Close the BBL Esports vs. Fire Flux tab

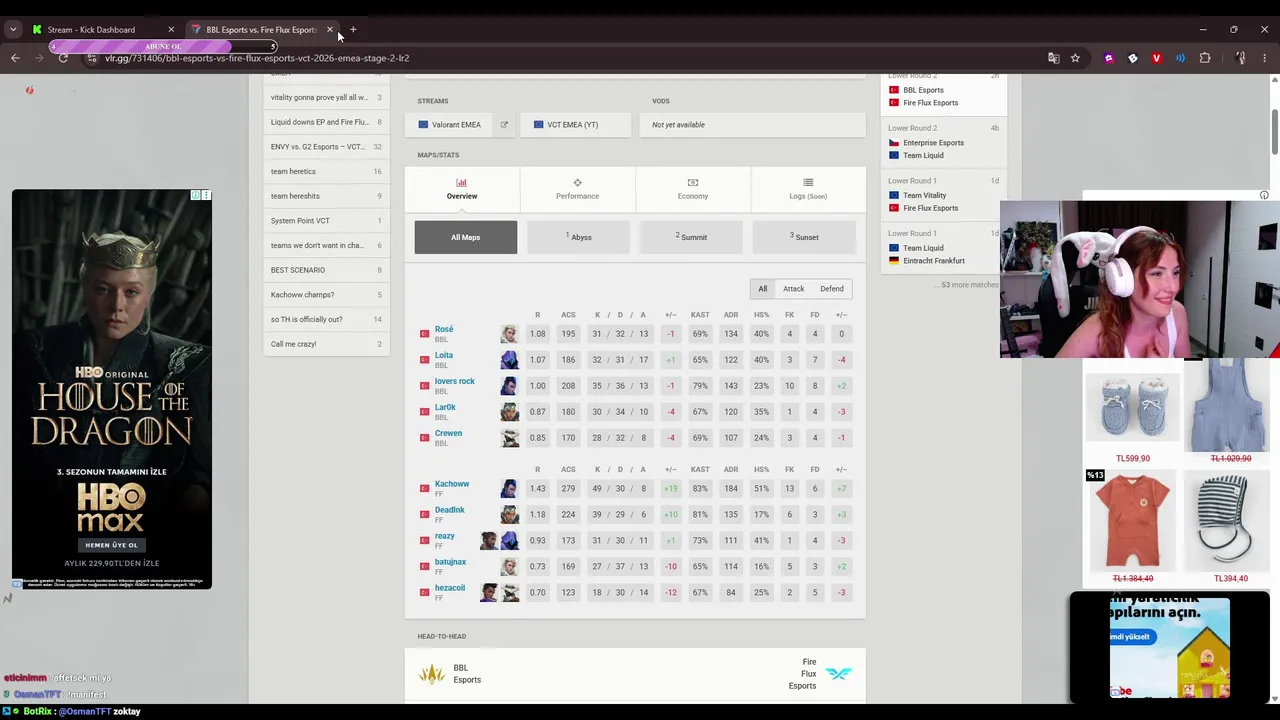[x=329, y=30]
